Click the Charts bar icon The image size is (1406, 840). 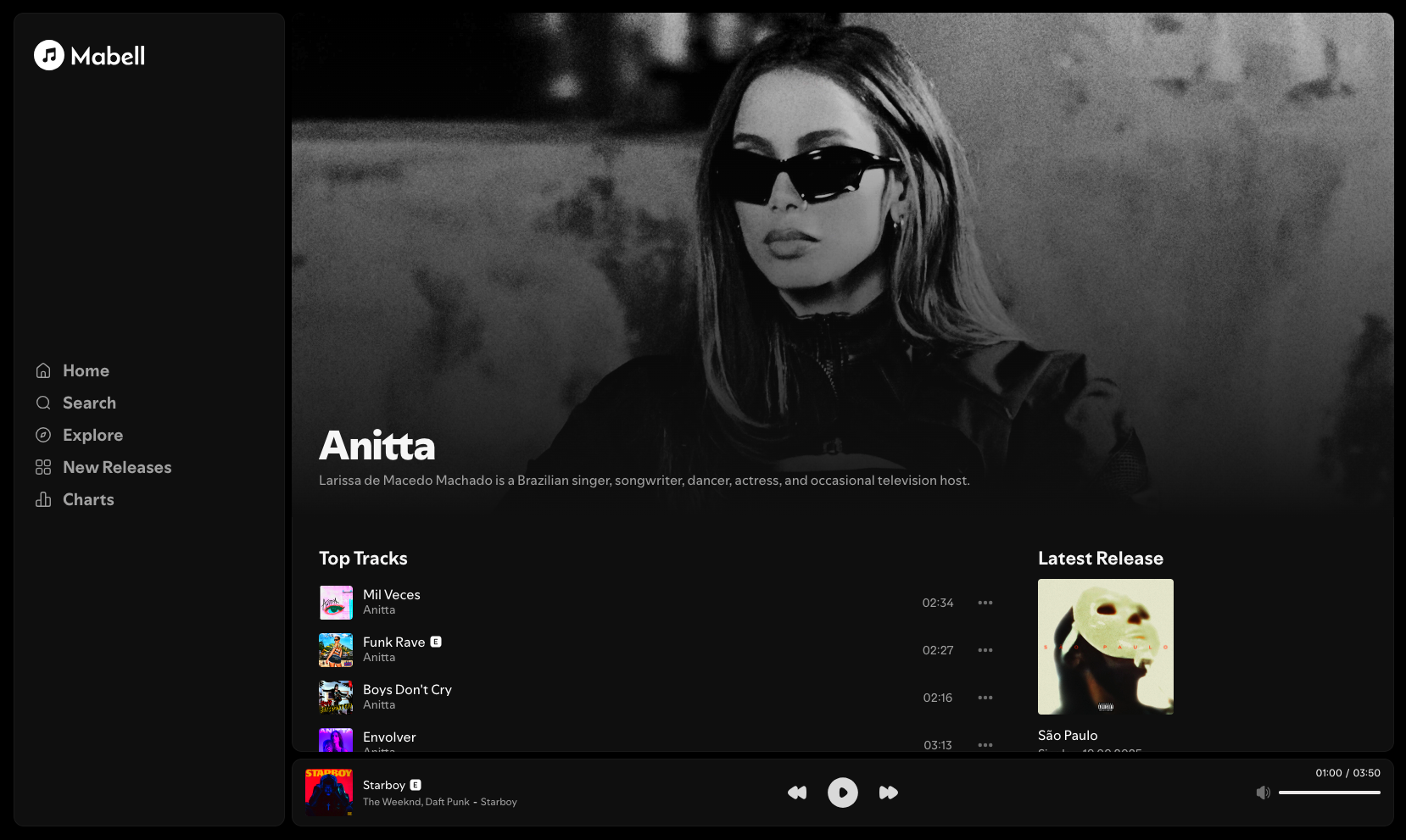[43, 499]
